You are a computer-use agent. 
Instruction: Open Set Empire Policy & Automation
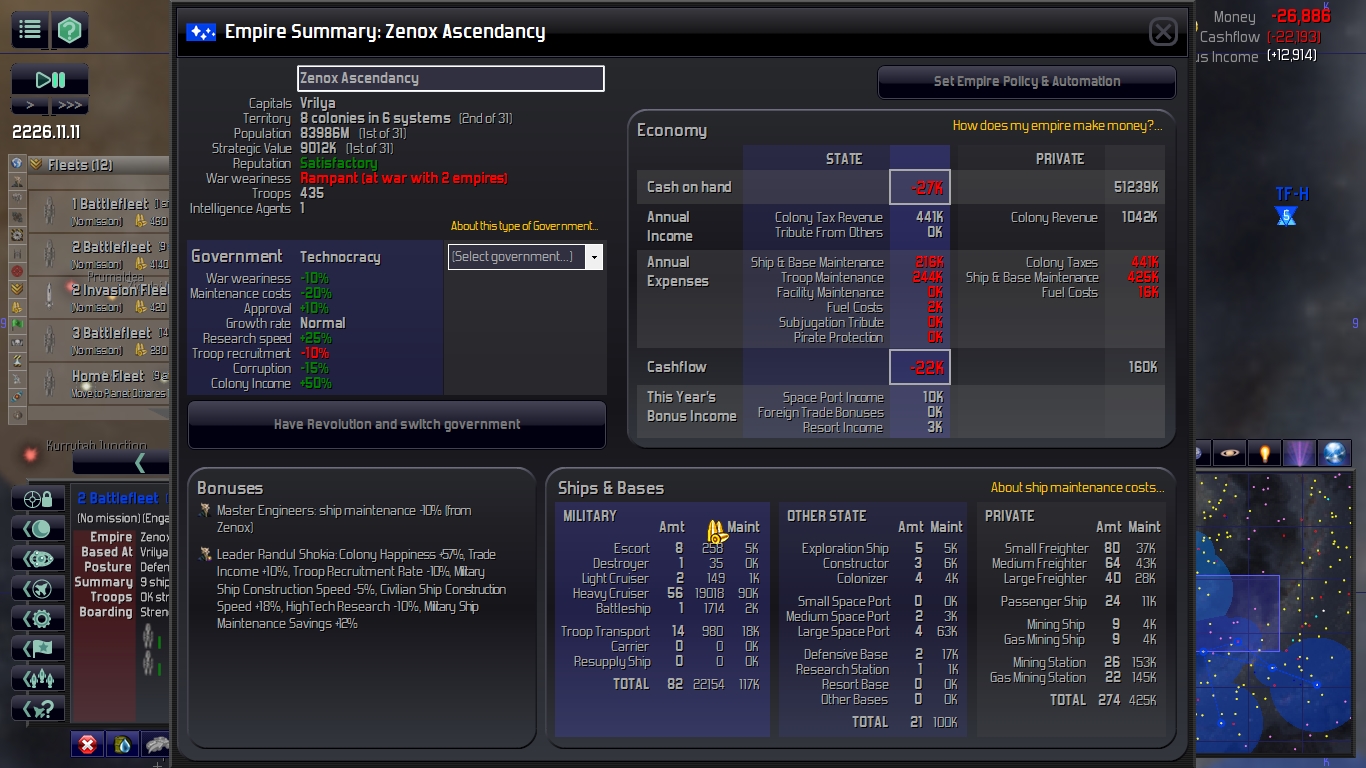pos(1027,82)
